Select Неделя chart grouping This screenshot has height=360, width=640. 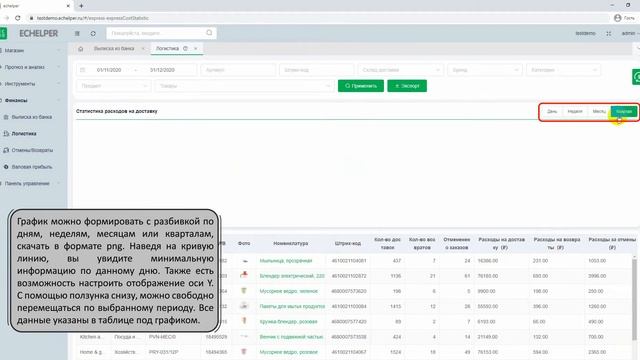pyautogui.click(x=575, y=111)
